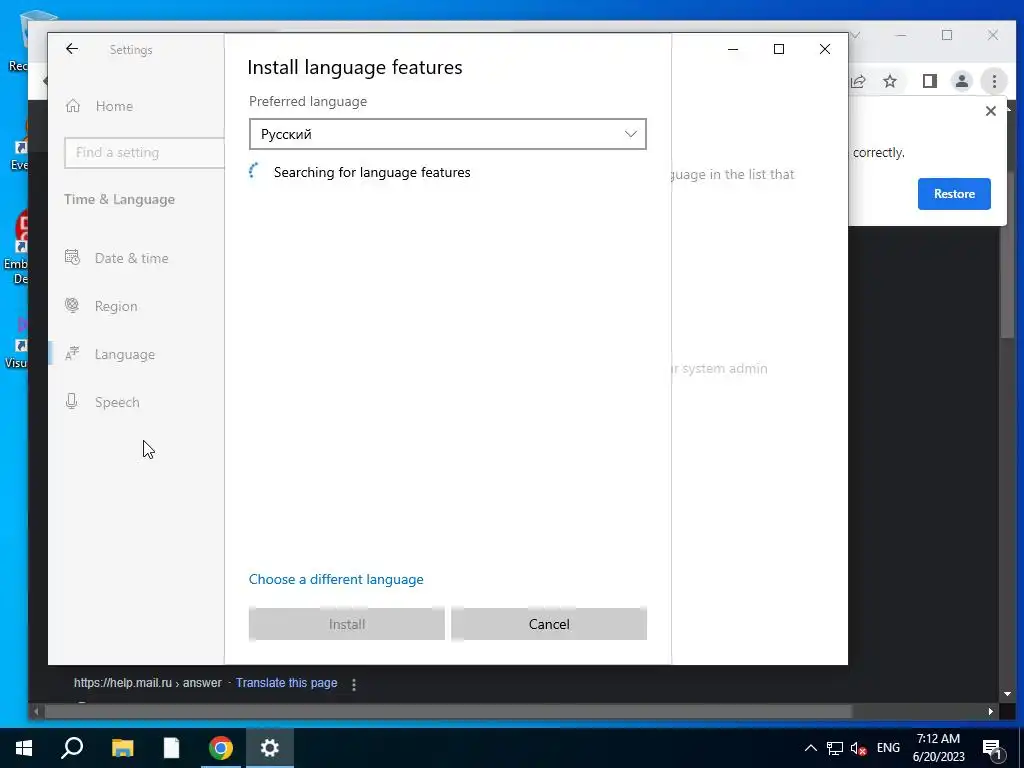Screen dimensions: 1024x768
Task: Click the Install button
Action: point(347,624)
